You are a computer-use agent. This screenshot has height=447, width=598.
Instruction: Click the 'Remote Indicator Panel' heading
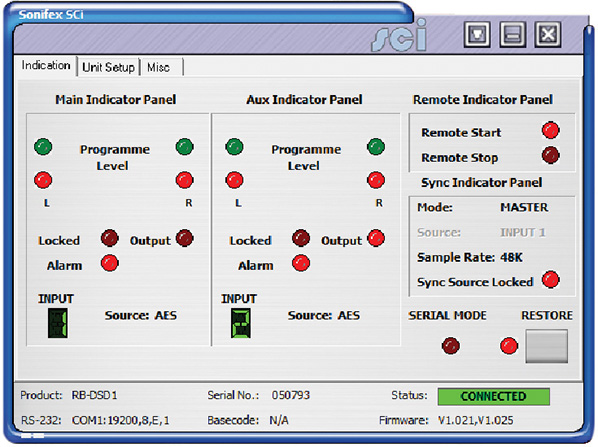[482, 100]
